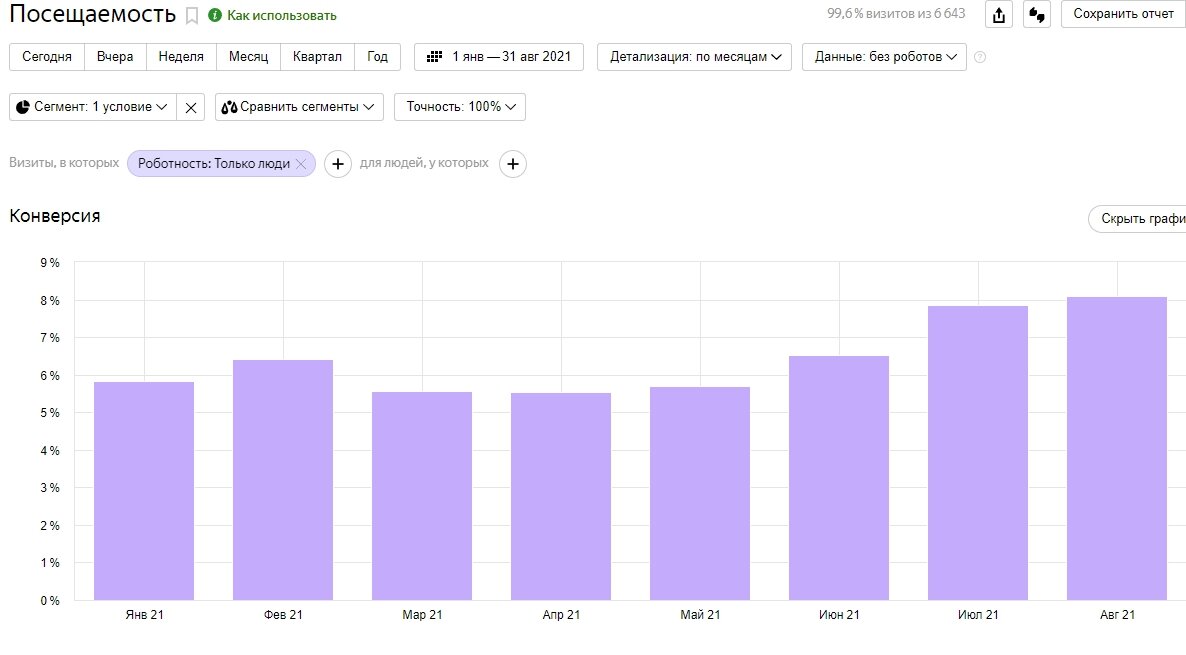Click the Фев 21 bar
The width and height of the screenshot is (1186, 655).
283,480
